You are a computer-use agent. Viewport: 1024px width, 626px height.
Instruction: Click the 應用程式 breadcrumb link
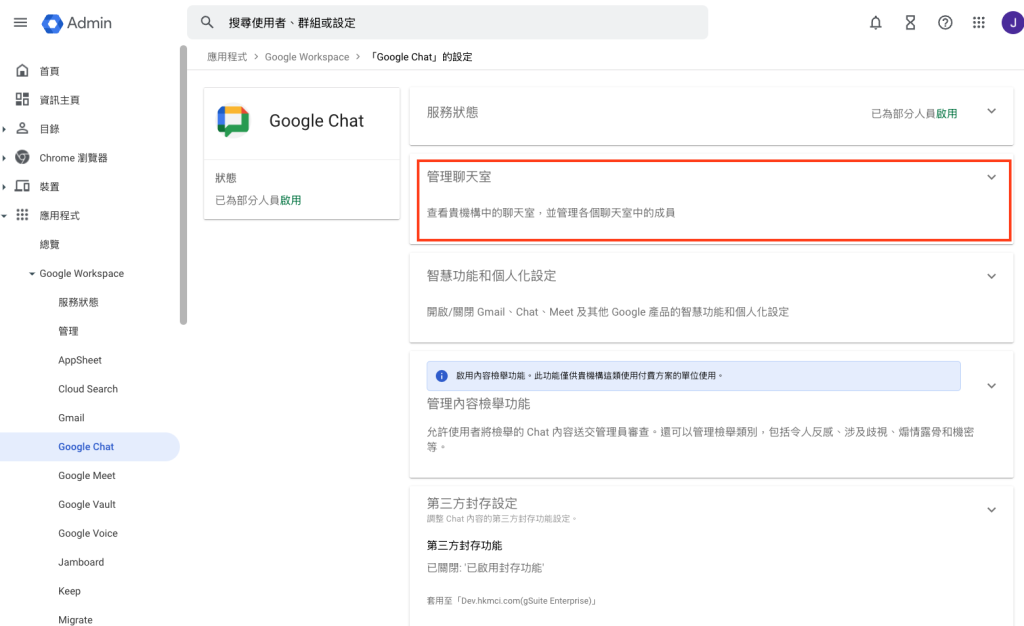coord(227,57)
